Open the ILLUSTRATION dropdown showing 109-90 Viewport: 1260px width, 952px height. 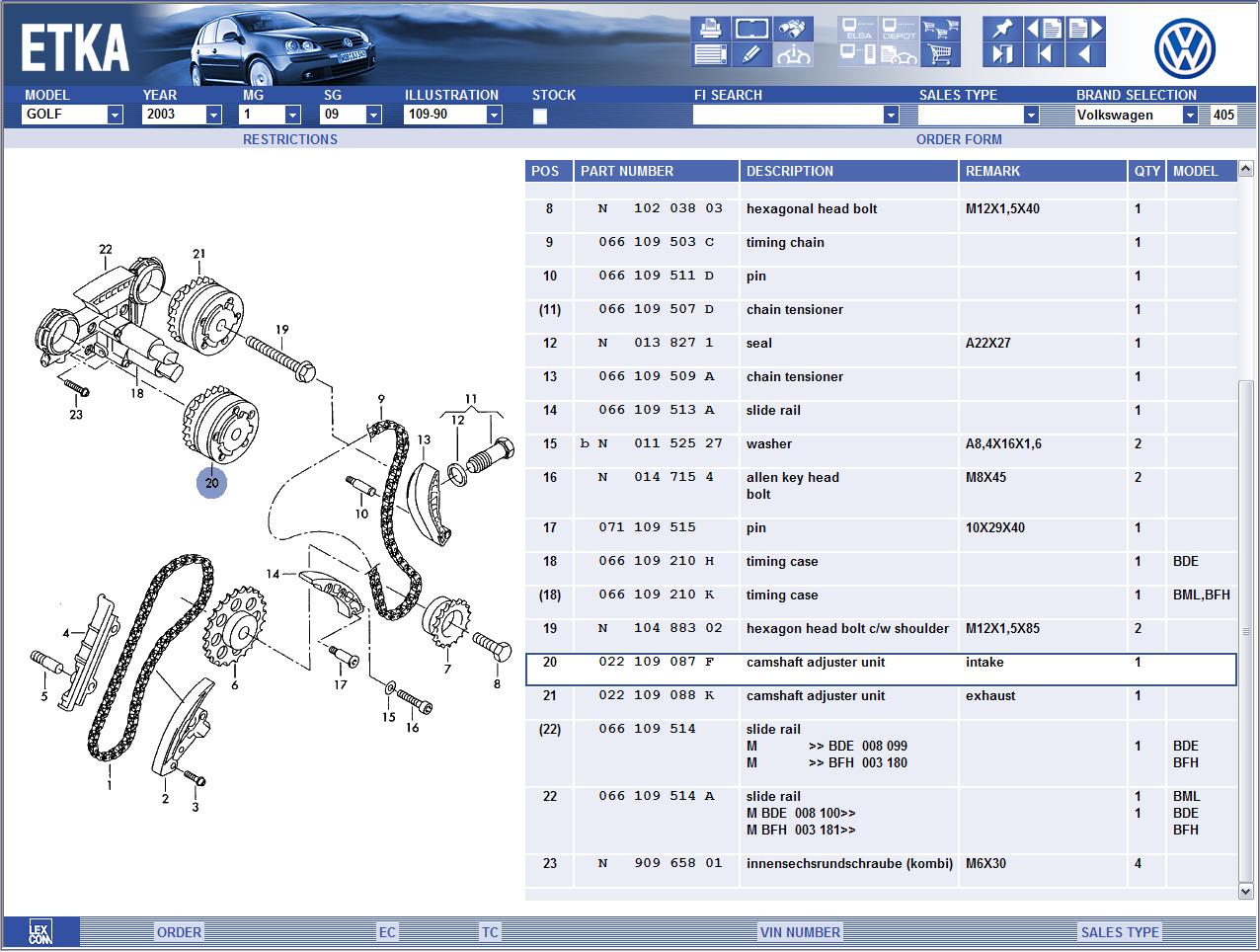click(494, 115)
